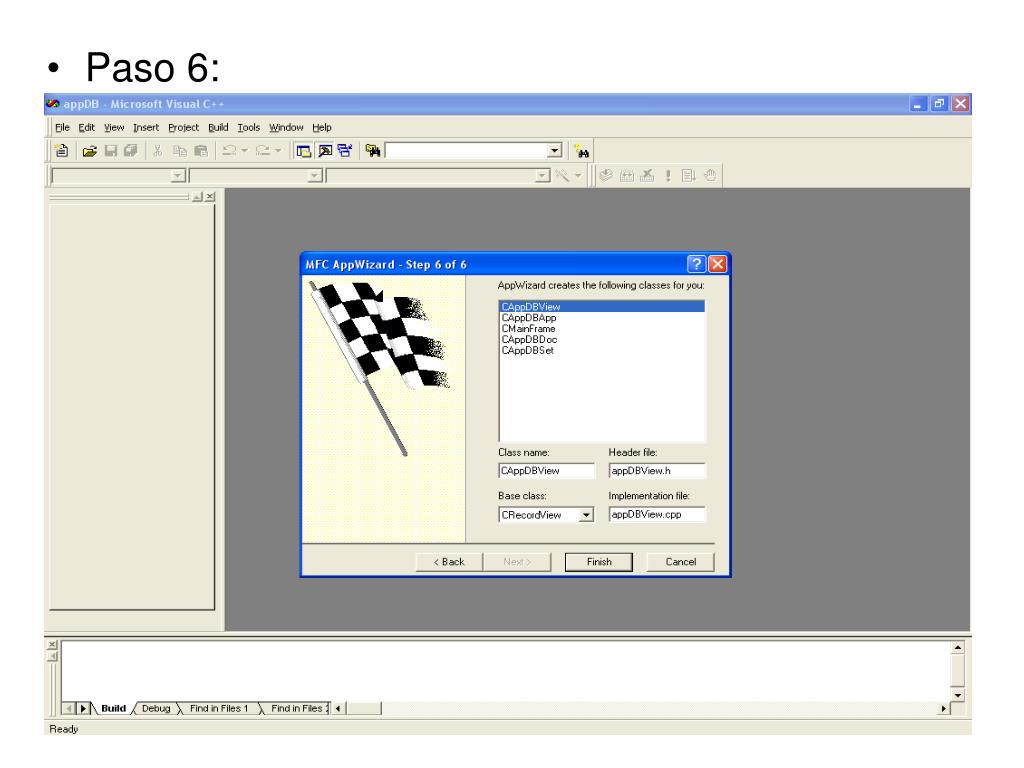Click the Stop Build icon
Viewport: 1024px width, 768px height.
(x=647, y=175)
